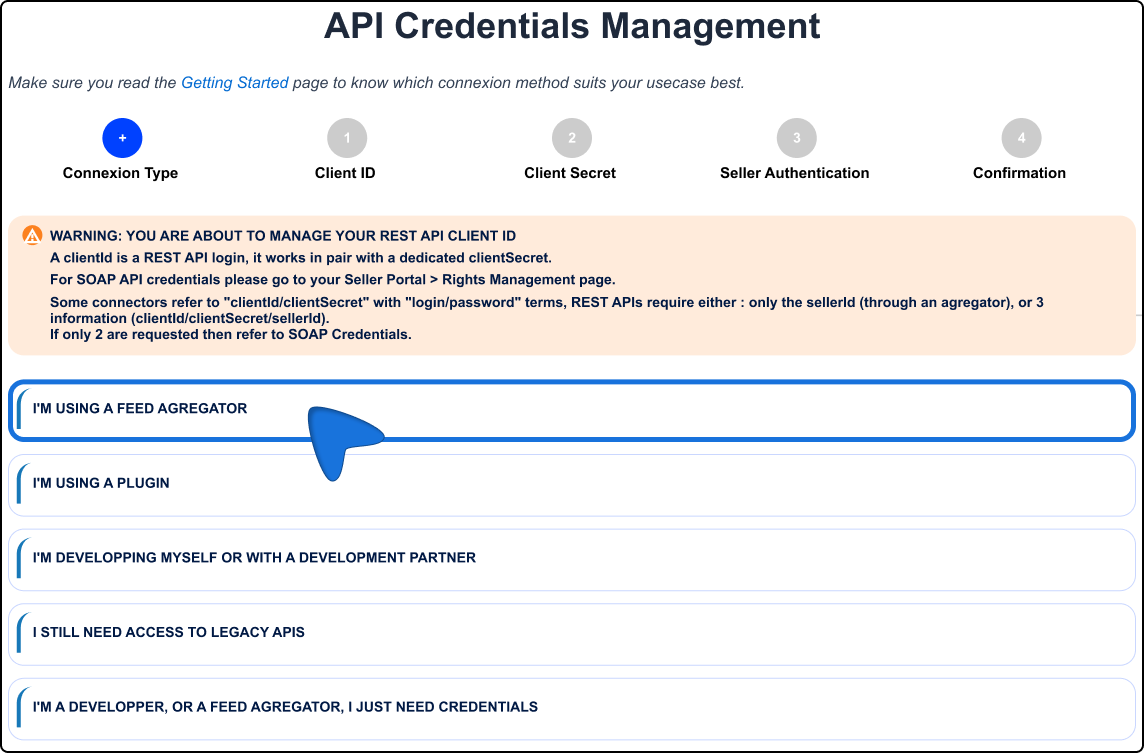
Task: Click the SOAP API credentials Rights Management line
Action: (x=332, y=279)
